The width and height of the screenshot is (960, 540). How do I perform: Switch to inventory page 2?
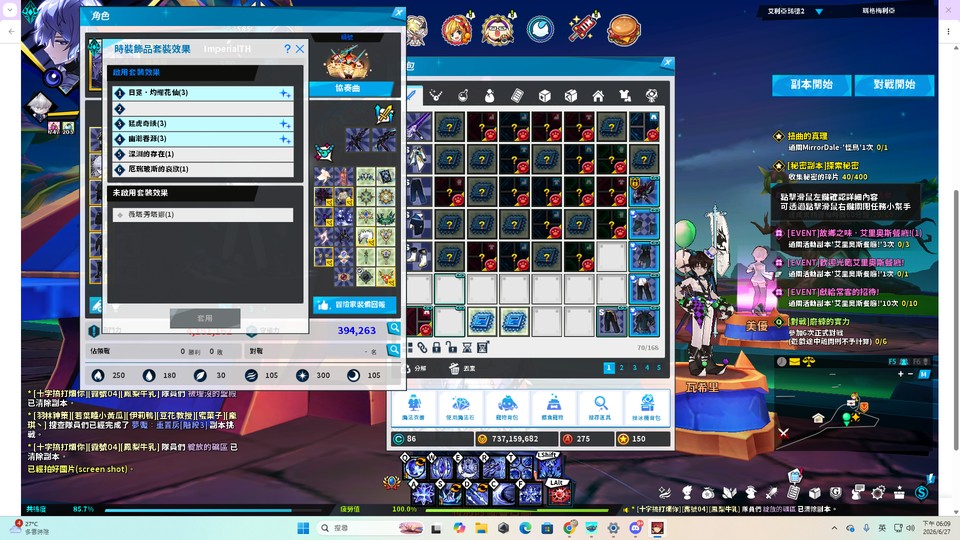click(x=621, y=367)
